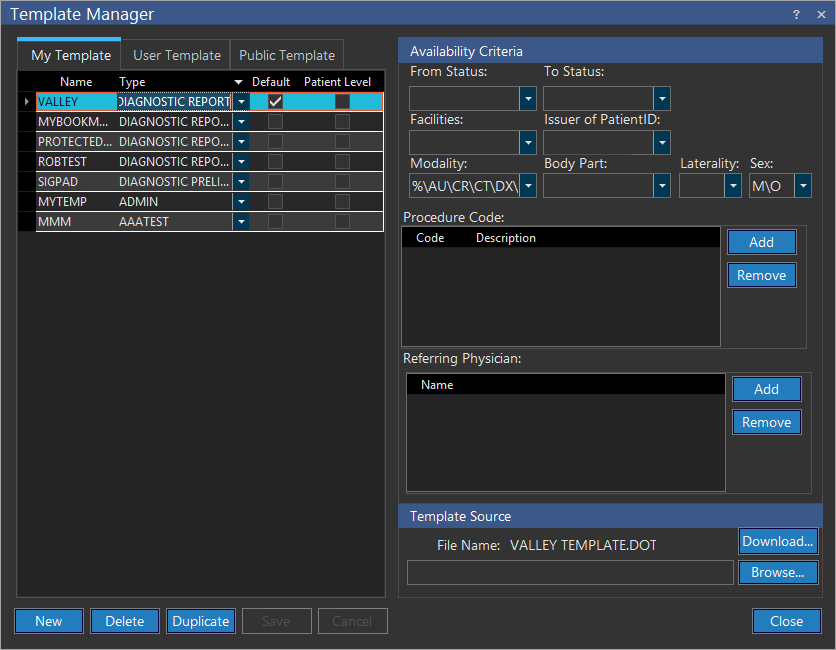Open Type dropdown for SIGPAD row
The height and width of the screenshot is (650, 836).
(241, 182)
